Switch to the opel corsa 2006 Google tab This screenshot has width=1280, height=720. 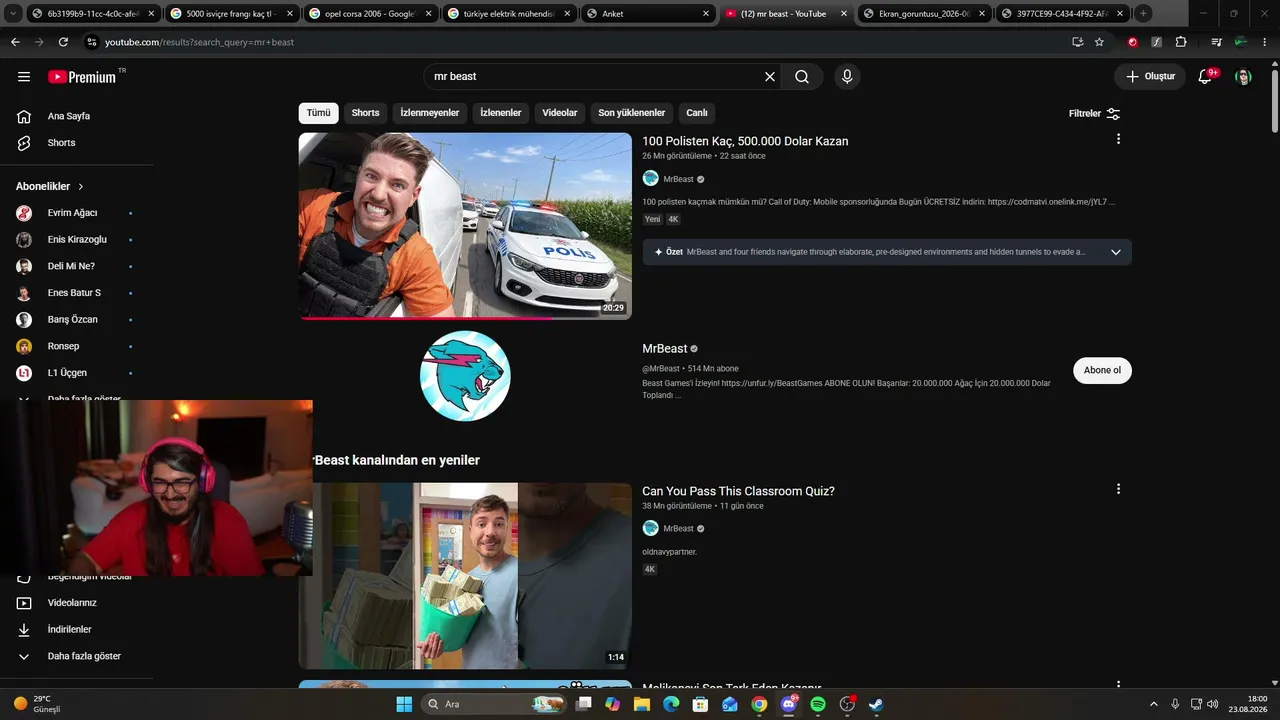pos(369,14)
